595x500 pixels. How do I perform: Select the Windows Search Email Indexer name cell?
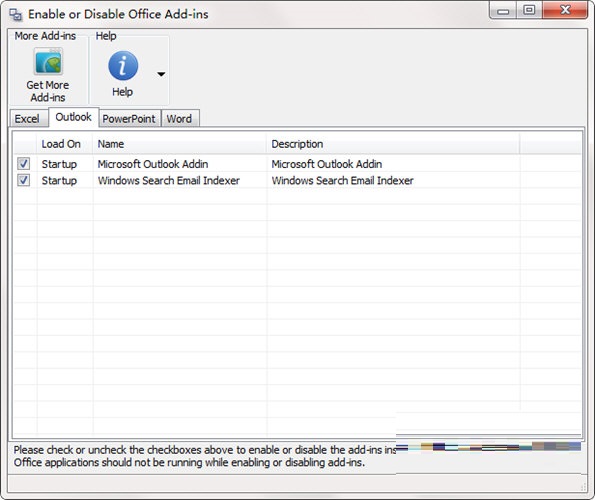(169, 181)
